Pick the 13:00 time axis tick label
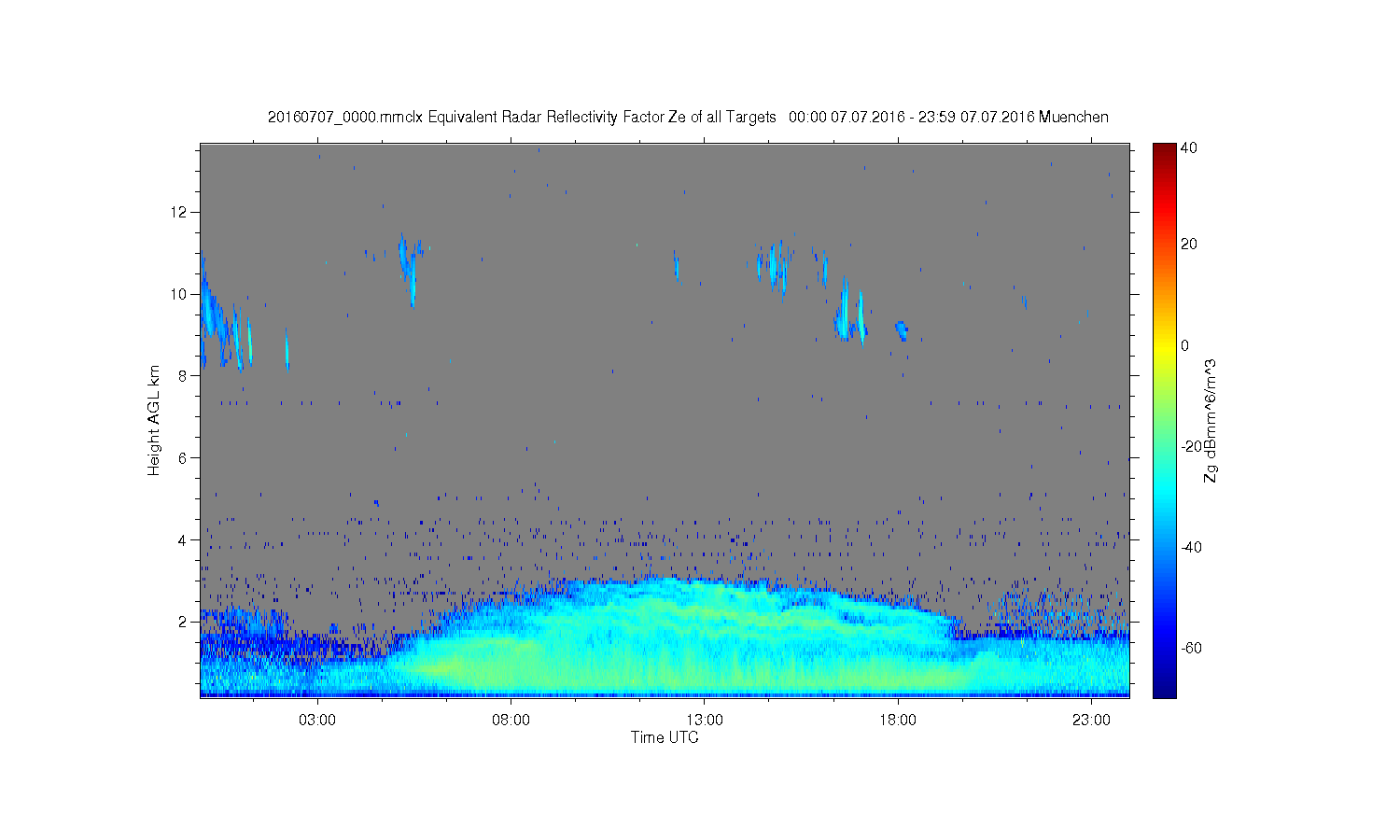Screen dimensions: 1400x840 (705, 721)
